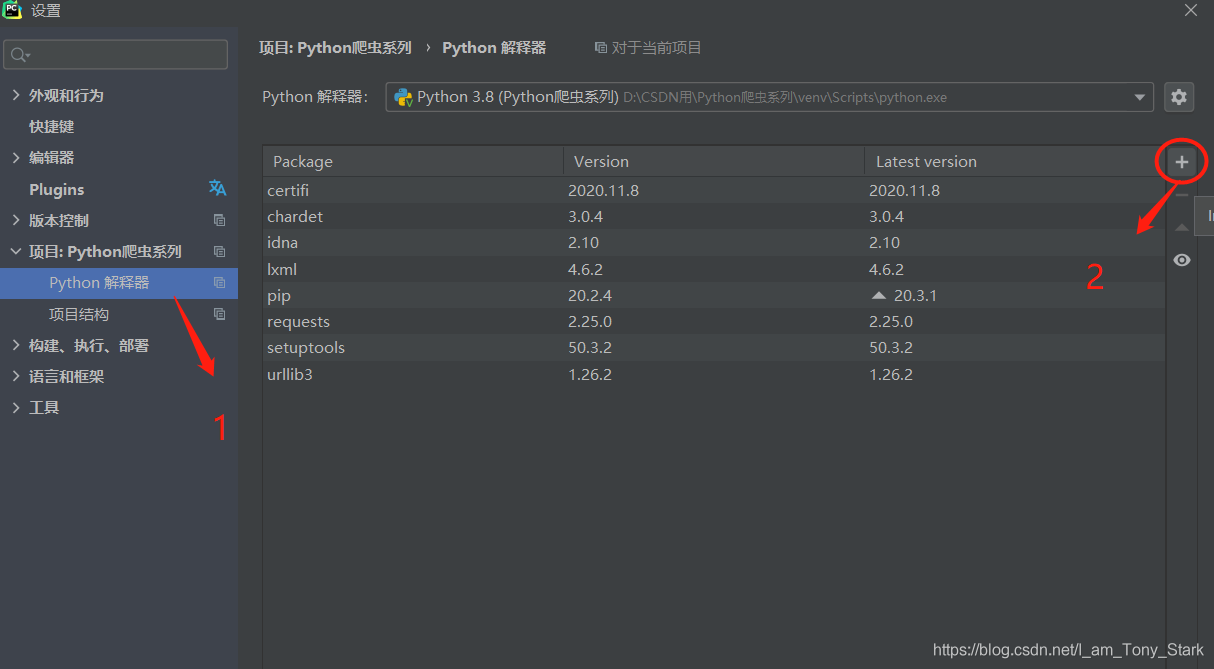Select the pip package row
This screenshot has width=1214, height=669.
click(x=714, y=295)
